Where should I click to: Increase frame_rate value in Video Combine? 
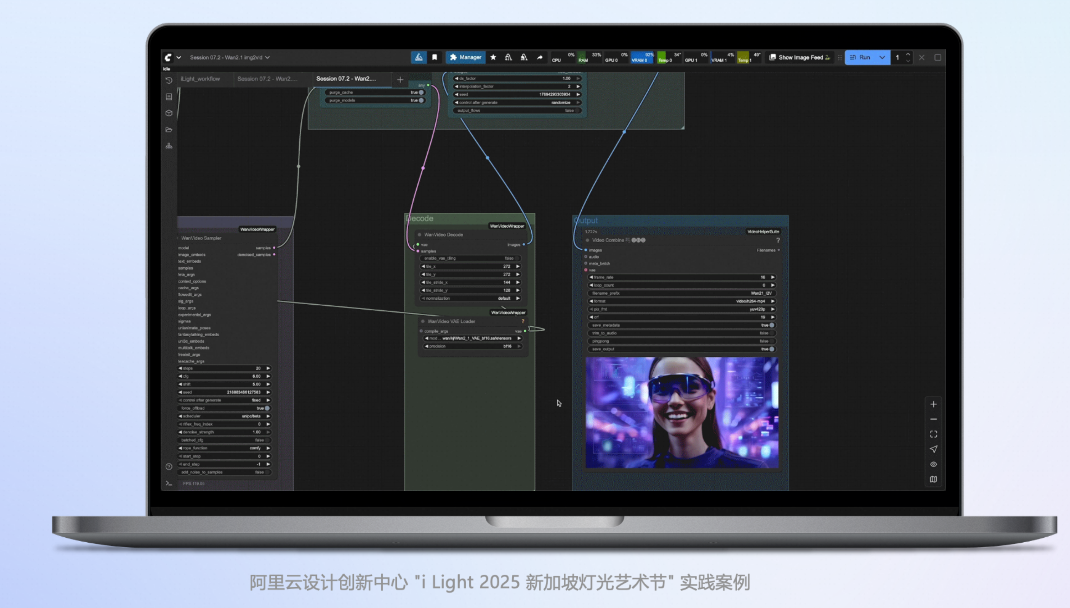coord(772,277)
